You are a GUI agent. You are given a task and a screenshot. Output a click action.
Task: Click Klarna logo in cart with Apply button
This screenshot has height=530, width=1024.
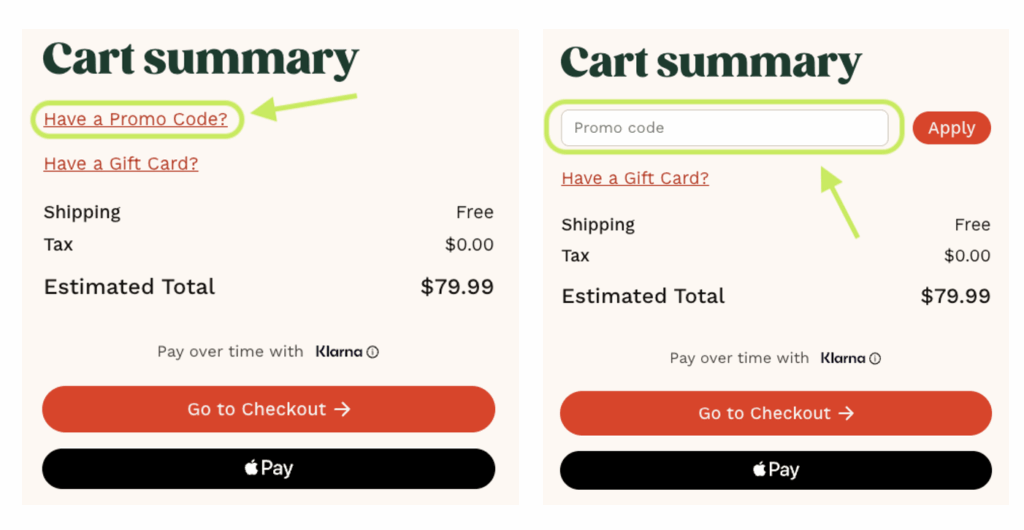[843, 357]
